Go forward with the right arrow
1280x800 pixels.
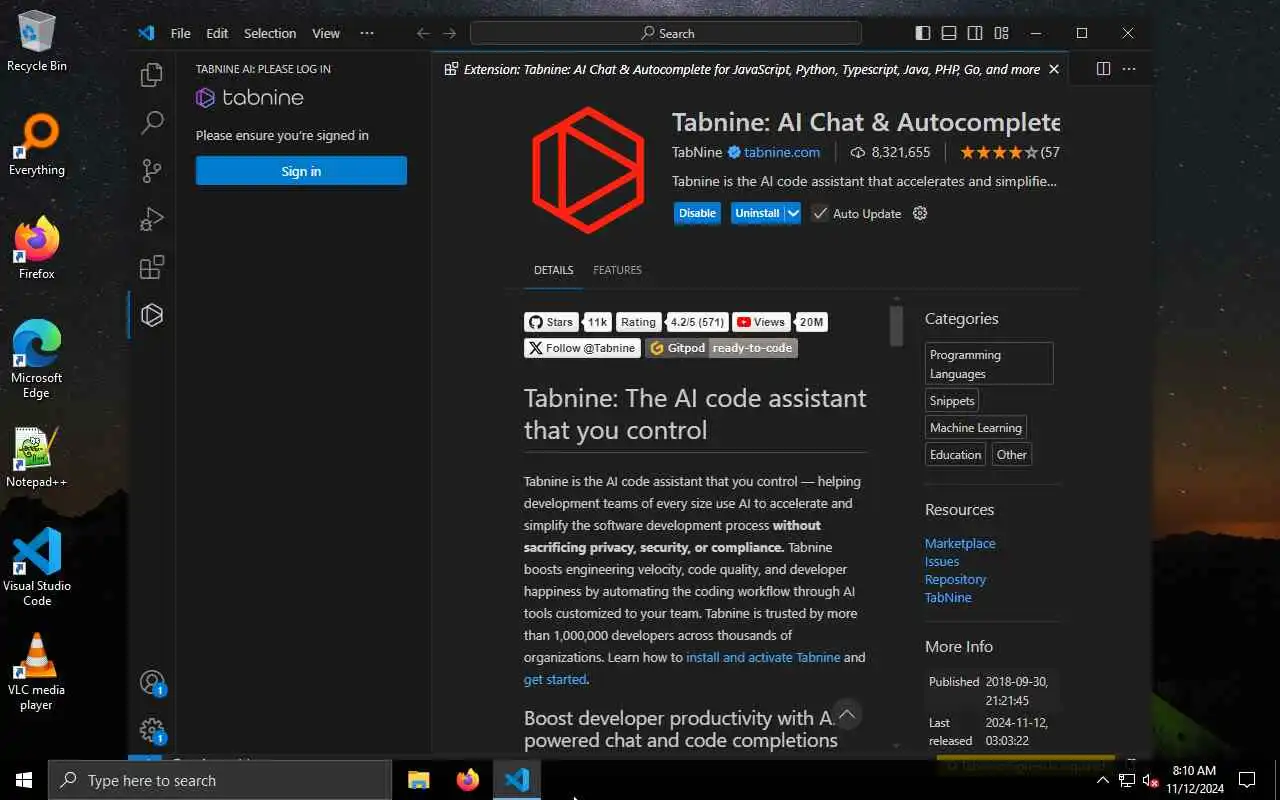pyautogui.click(x=450, y=33)
